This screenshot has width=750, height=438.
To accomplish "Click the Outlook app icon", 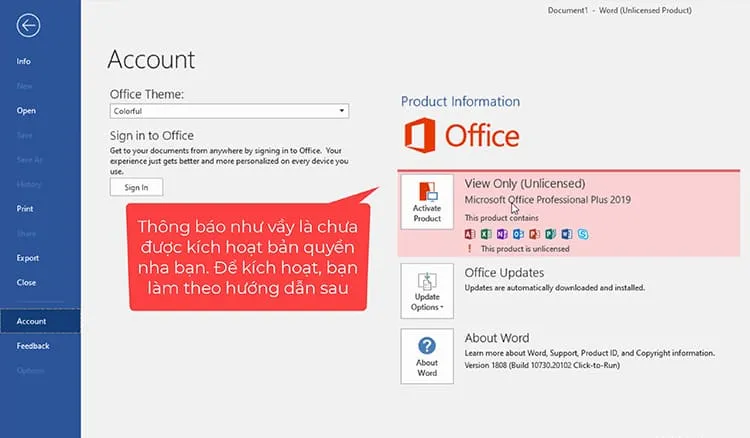I will (x=518, y=234).
